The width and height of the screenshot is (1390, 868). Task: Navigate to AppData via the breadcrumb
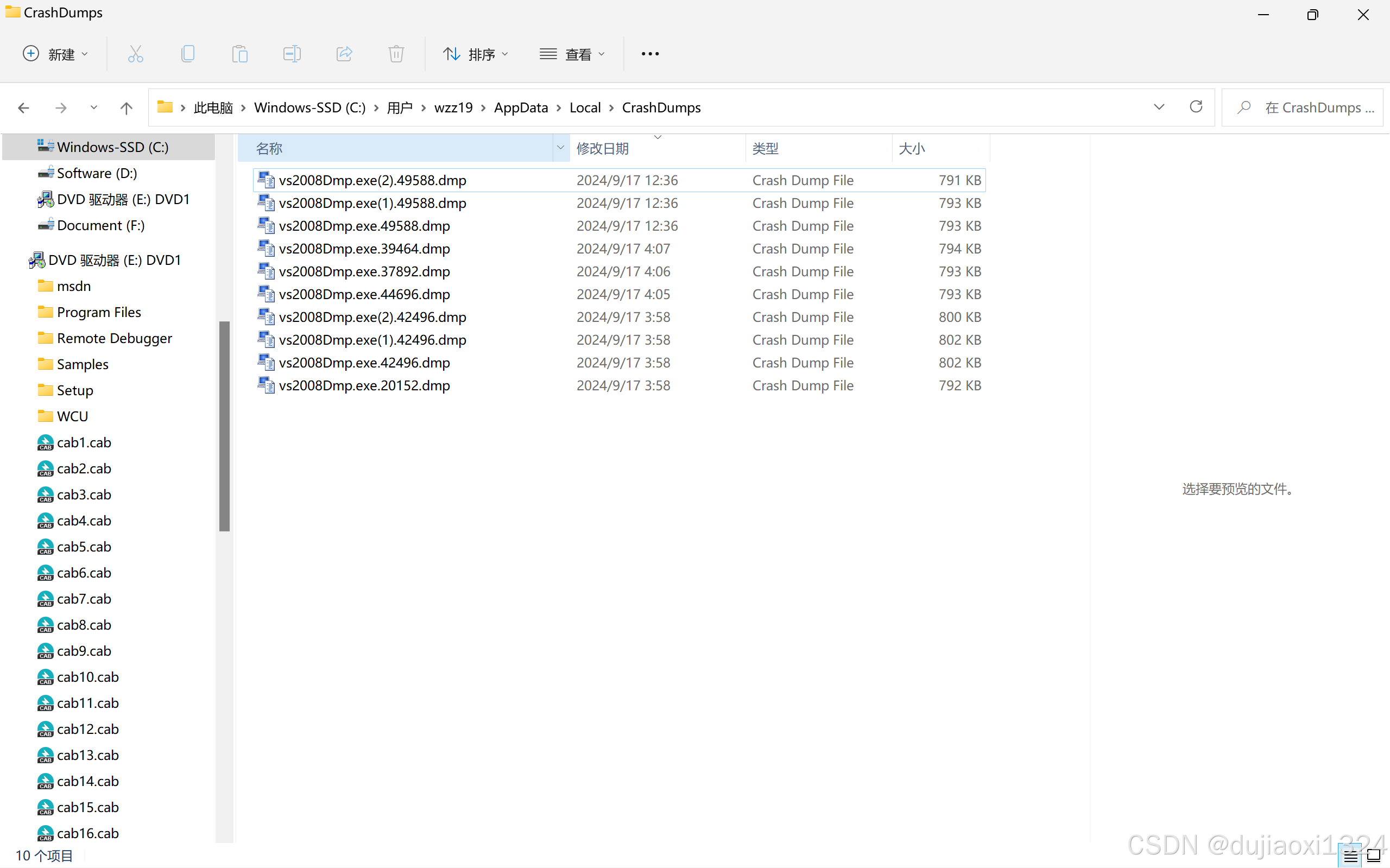[520, 107]
